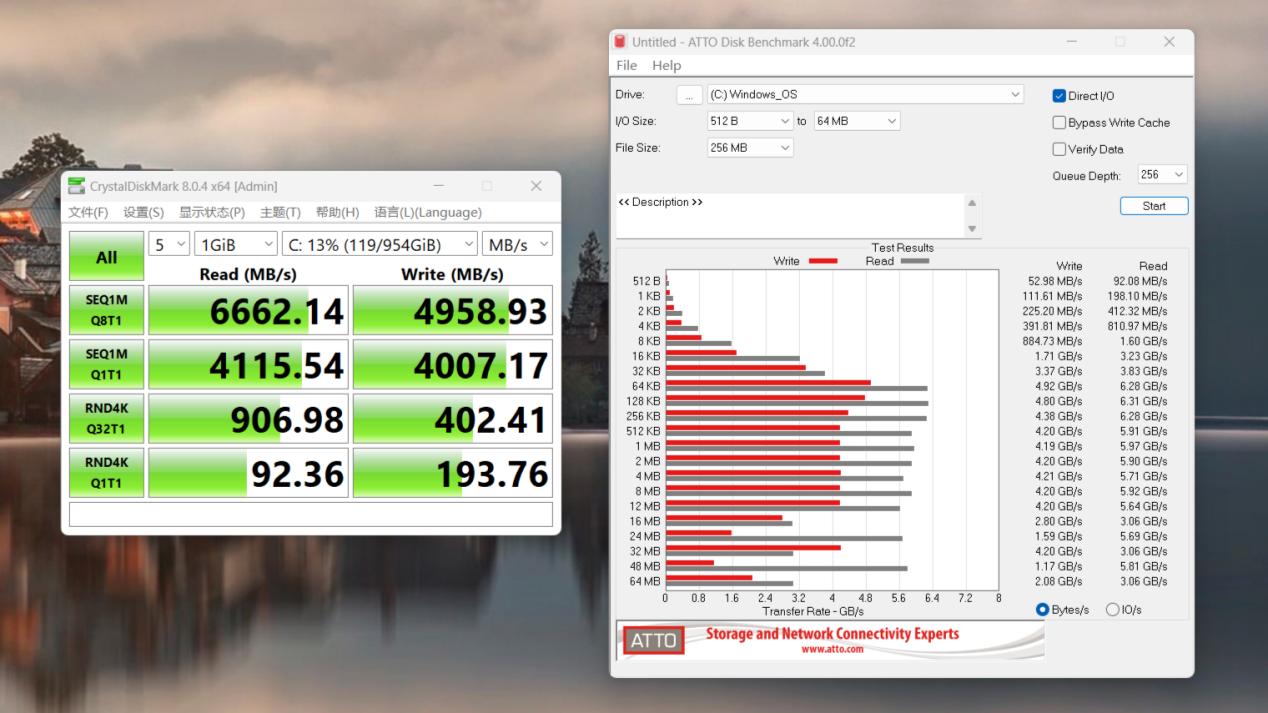
Task: Click the Transfer Rate - GB/s axis label
Action: tap(812, 611)
